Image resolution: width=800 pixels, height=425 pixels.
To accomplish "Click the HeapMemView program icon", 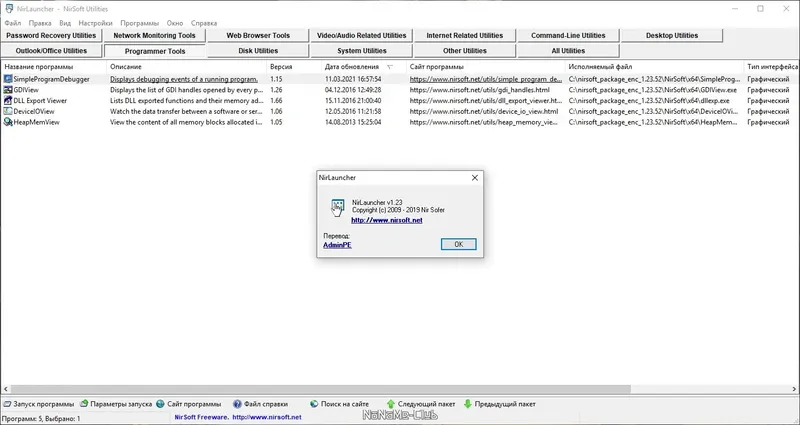I will click(8, 122).
